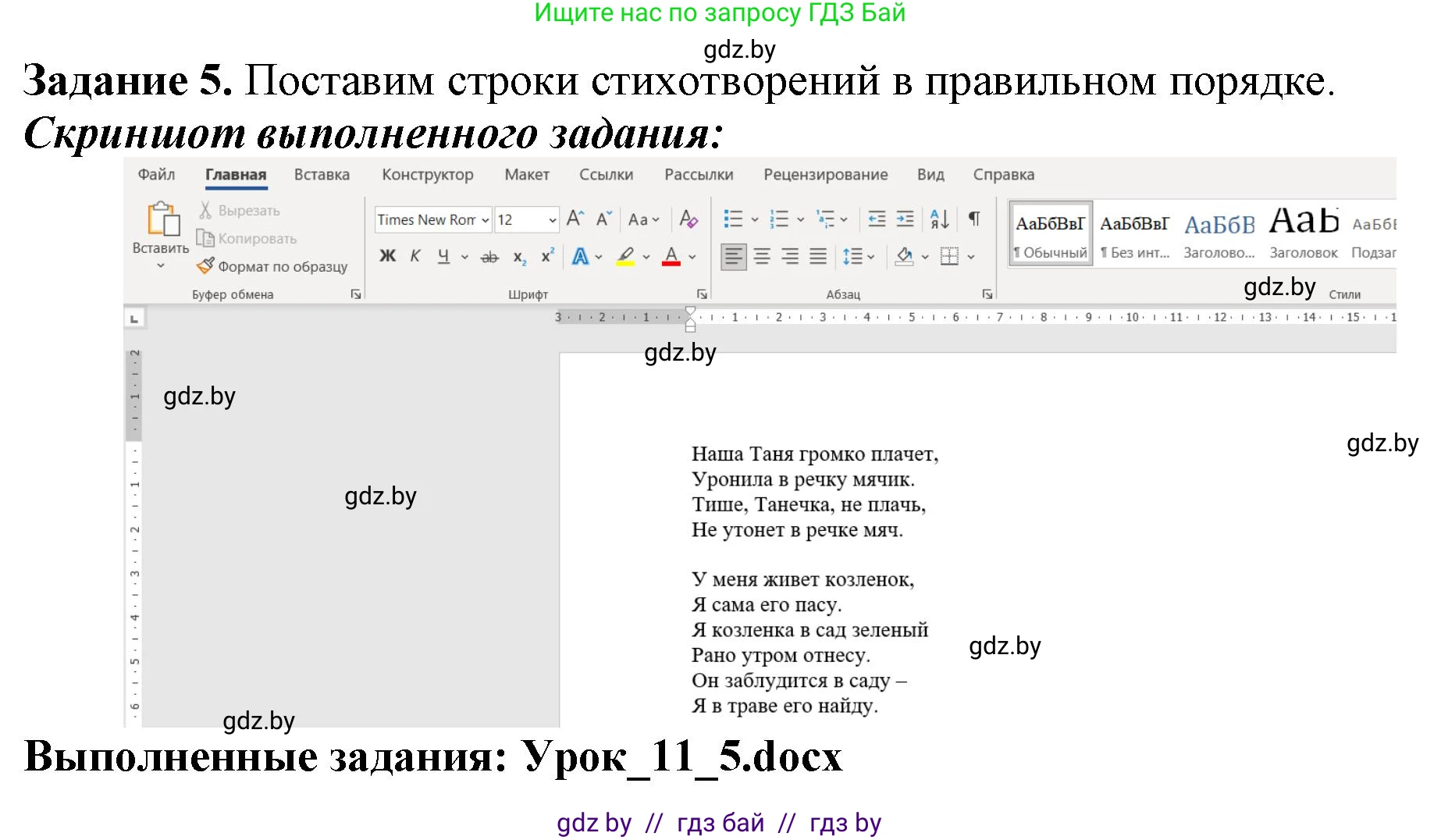This screenshot has width=1441, height=840.
Task: Click the red font color swatch
Action: (x=671, y=263)
